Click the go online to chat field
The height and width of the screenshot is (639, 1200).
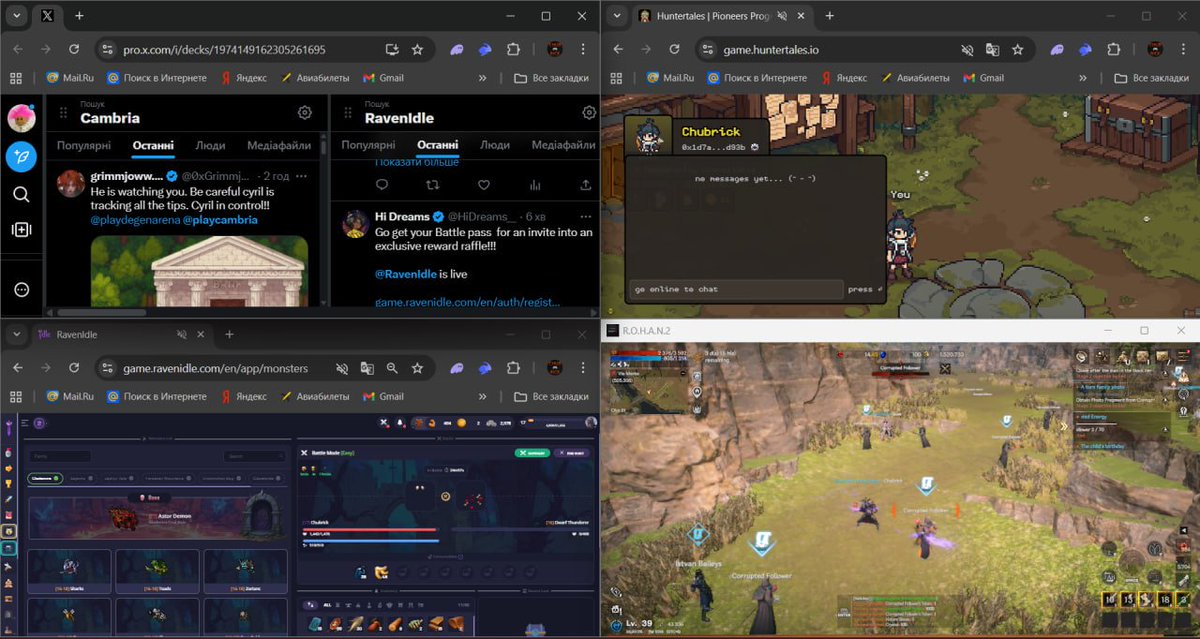click(x=736, y=289)
